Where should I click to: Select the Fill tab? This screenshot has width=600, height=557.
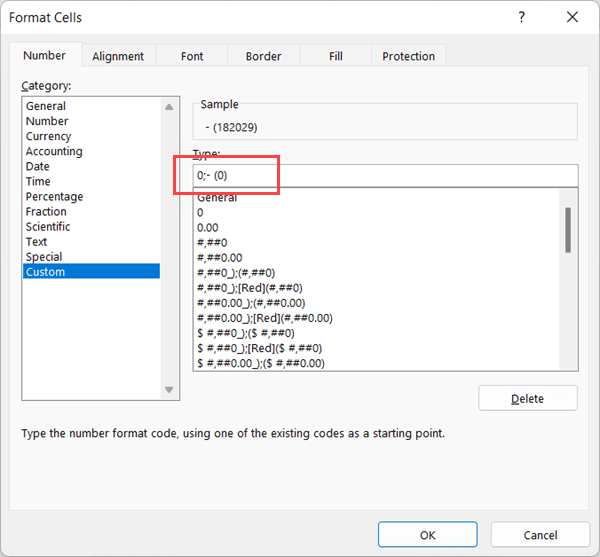pyautogui.click(x=335, y=56)
